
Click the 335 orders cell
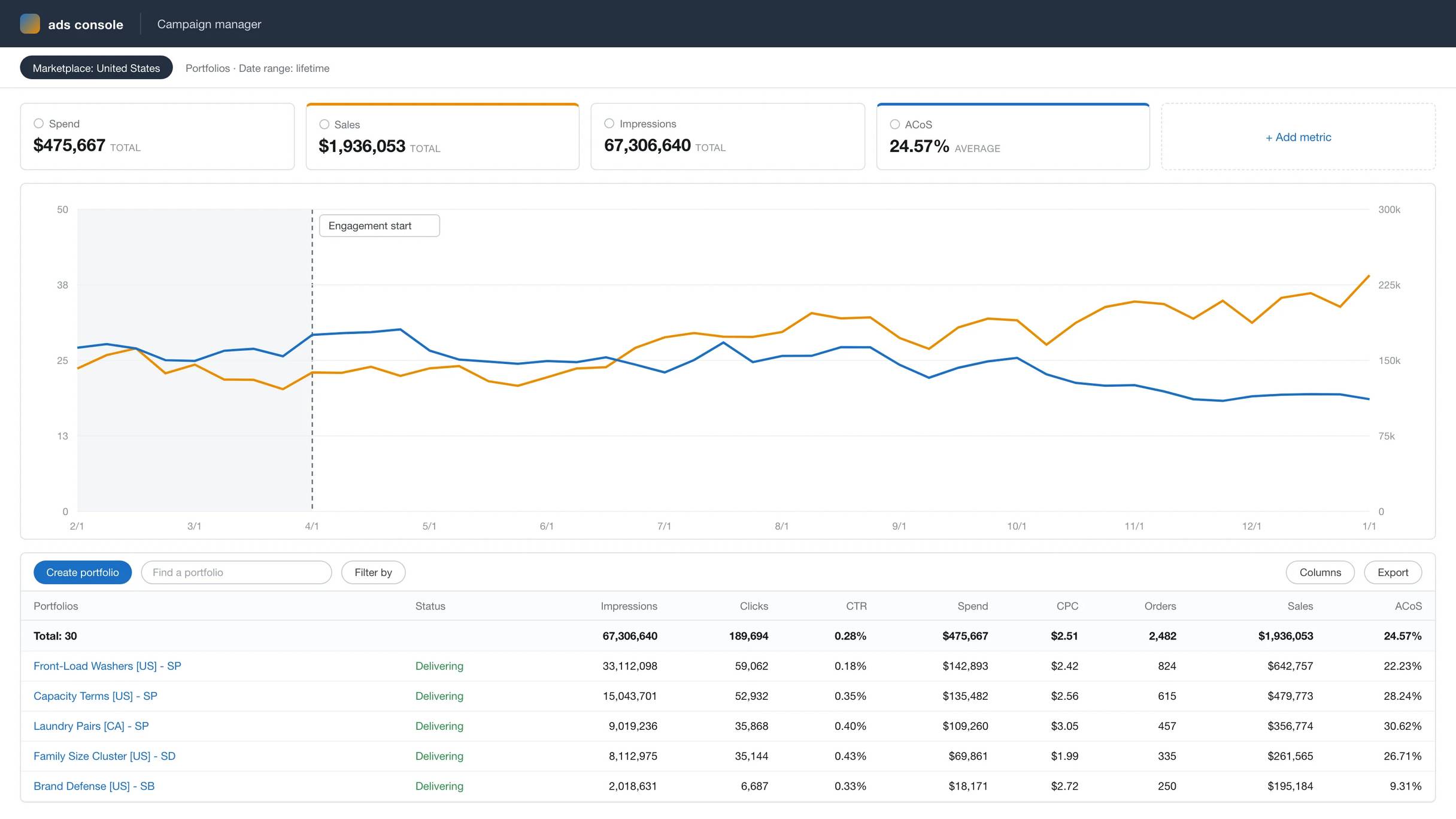coord(1167,756)
